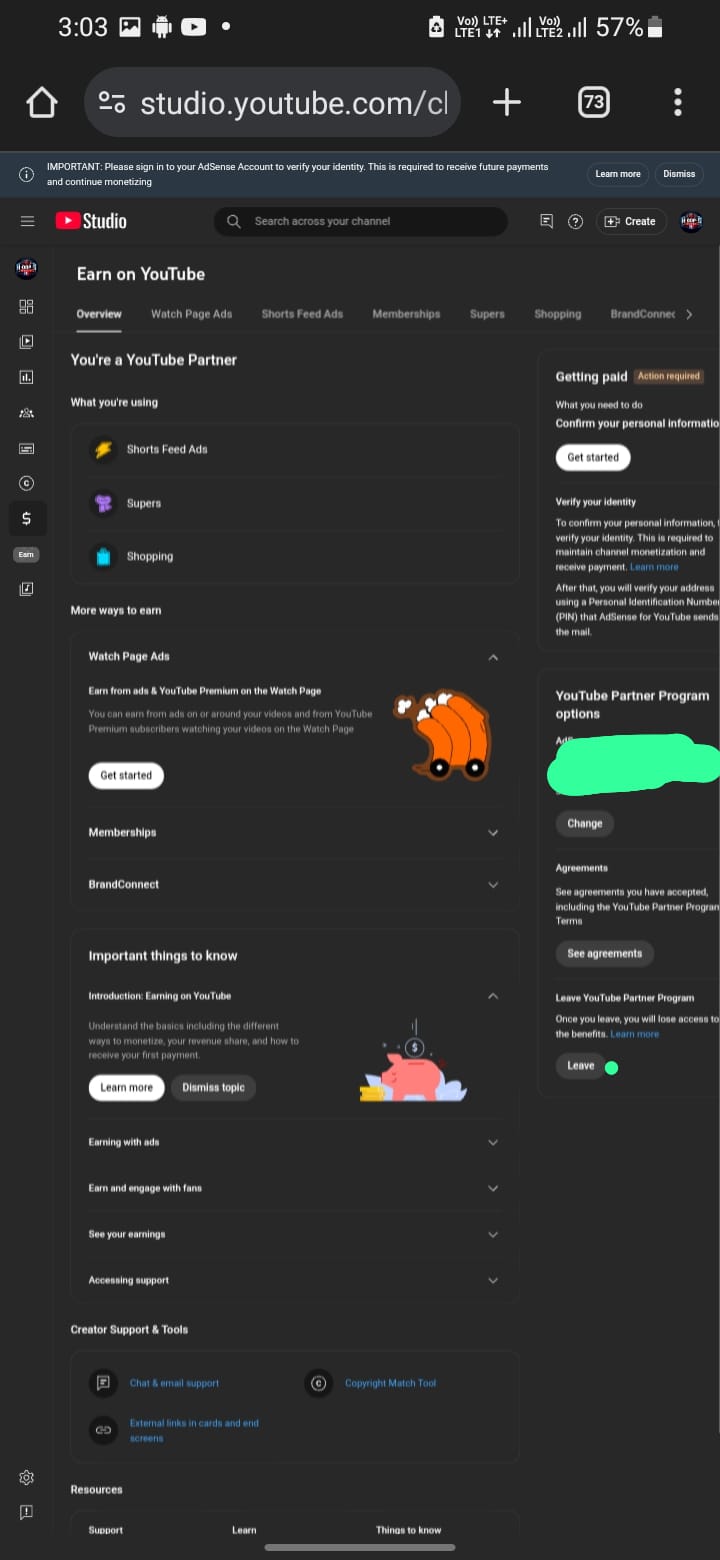
Task: Open the Chat & email support link
Action: click(174, 1383)
